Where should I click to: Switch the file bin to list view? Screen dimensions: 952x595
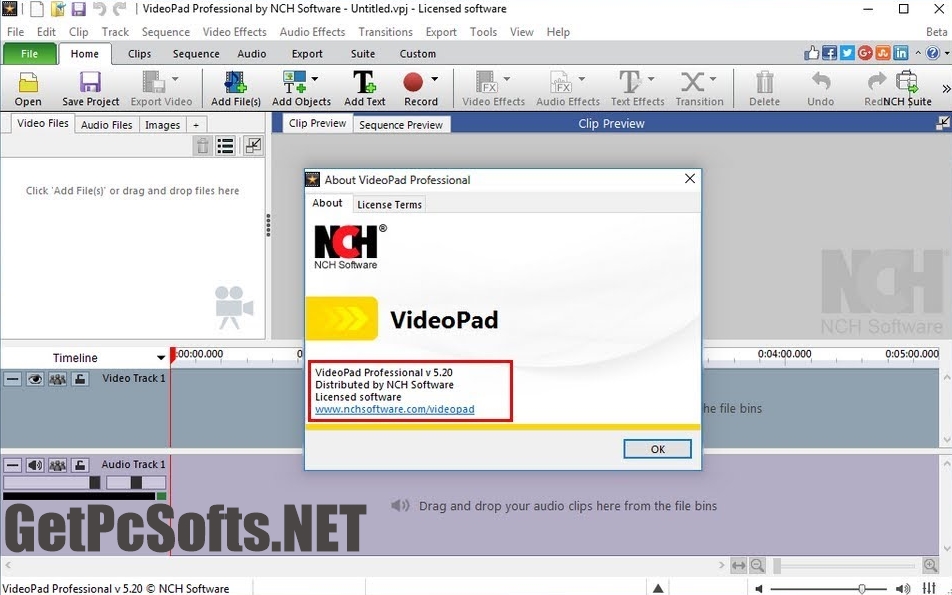point(225,146)
